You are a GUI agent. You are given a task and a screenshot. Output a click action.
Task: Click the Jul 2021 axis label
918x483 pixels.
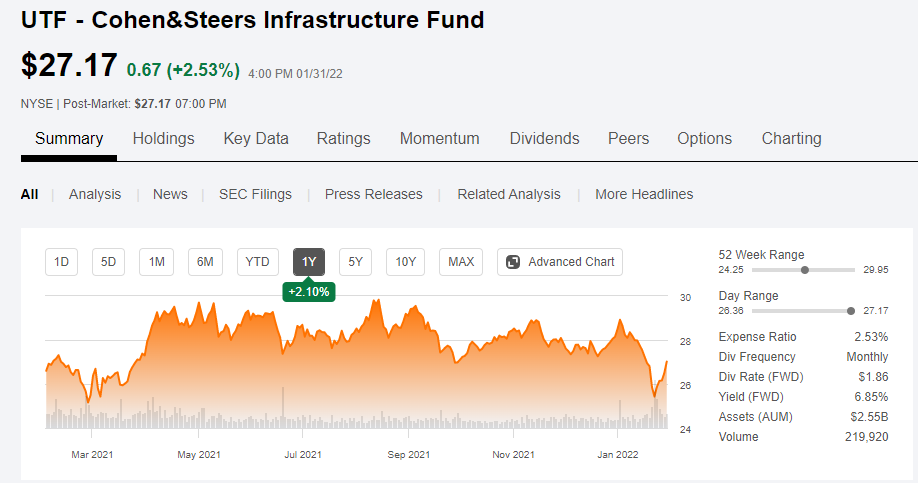tap(303, 454)
